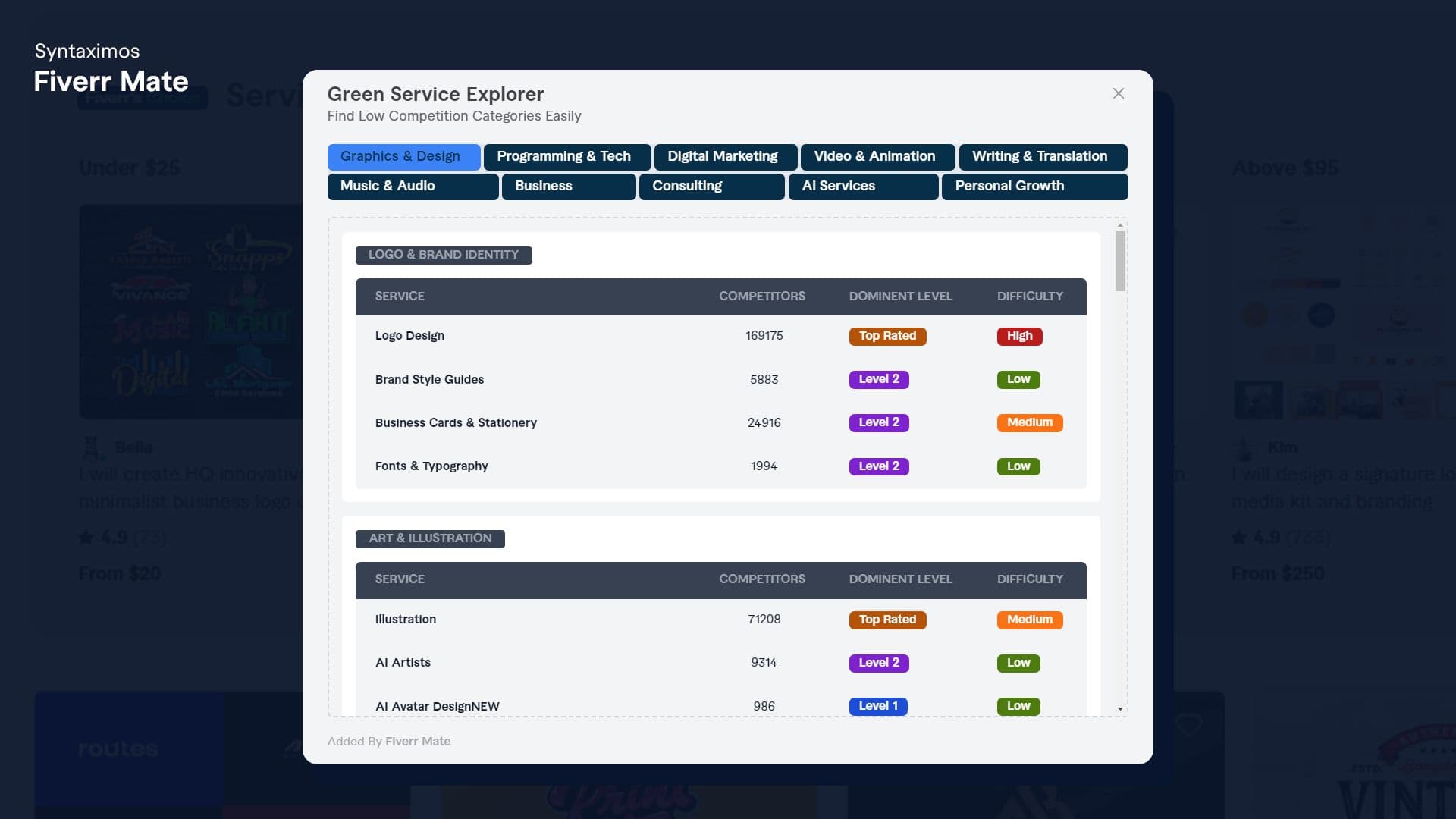
Task: Click the Illustration service name
Action: (x=405, y=619)
